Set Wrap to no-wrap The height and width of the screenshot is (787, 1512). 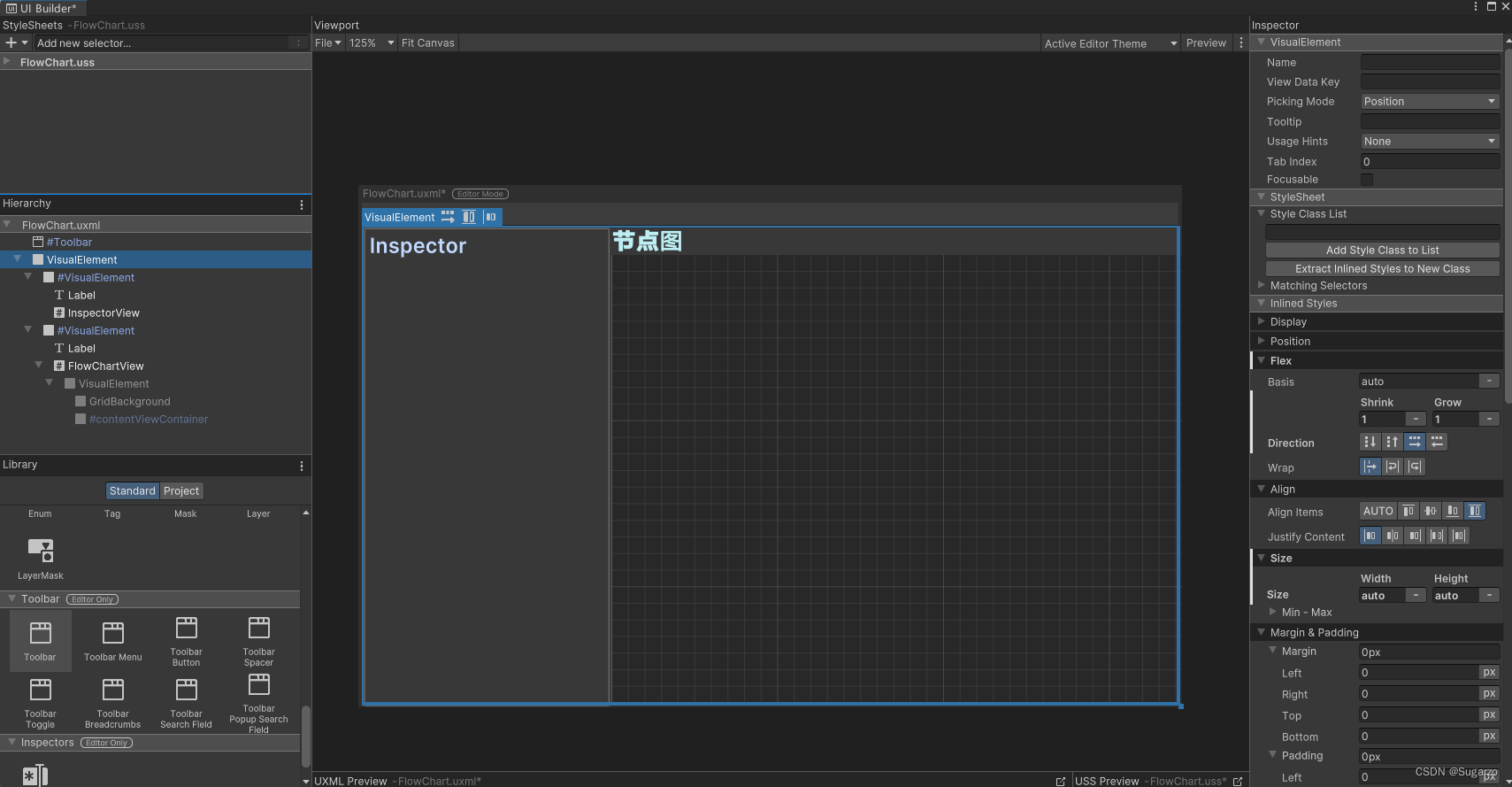click(x=1370, y=467)
